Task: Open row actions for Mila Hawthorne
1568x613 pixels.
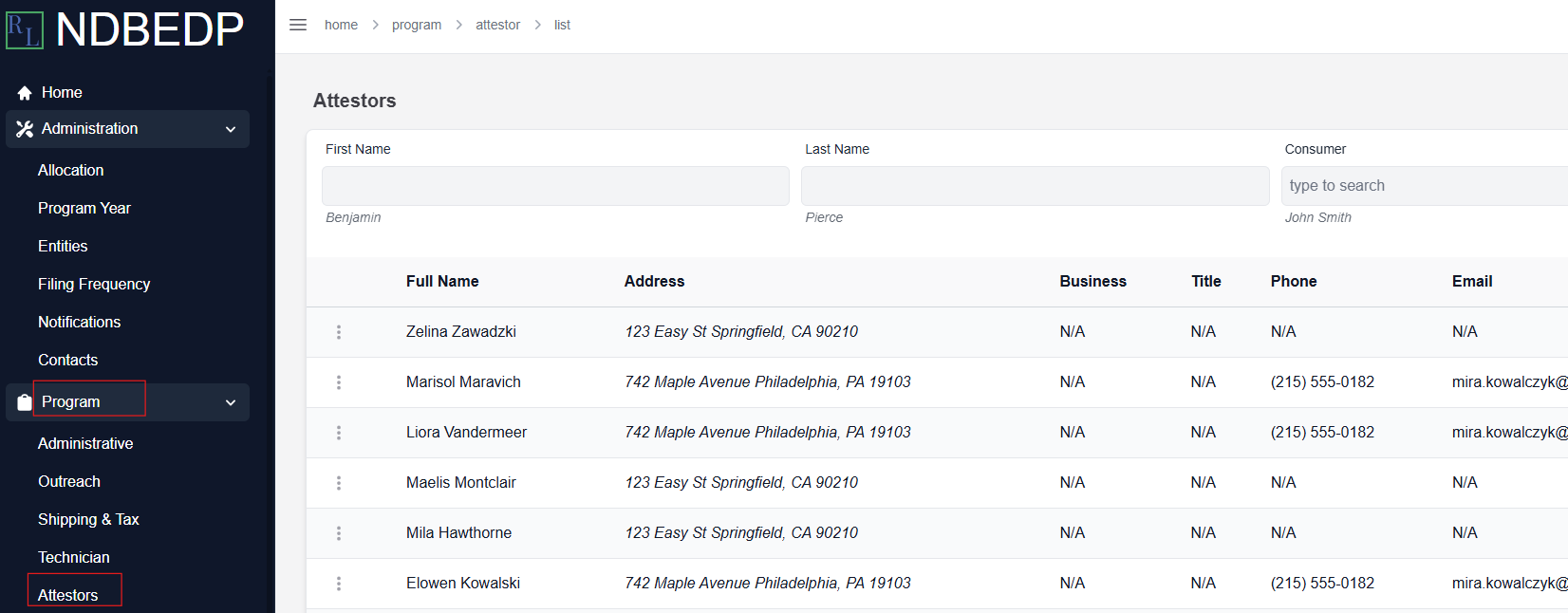Action: 339,533
